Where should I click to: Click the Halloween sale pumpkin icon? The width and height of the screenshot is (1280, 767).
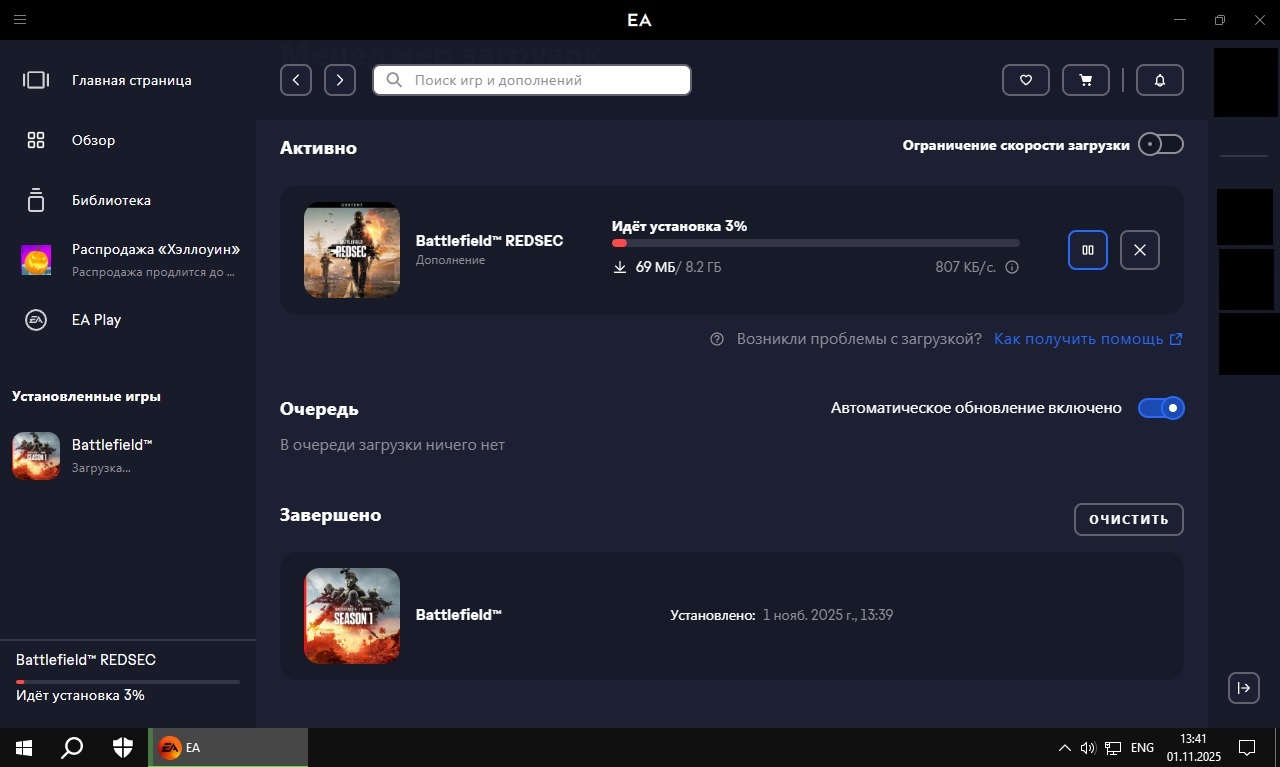point(36,260)
